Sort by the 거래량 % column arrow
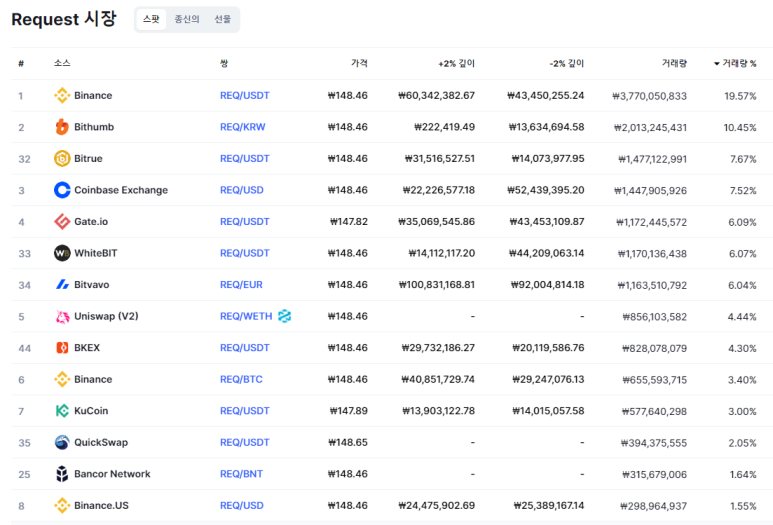773x525 pixels. click(x=717, y=64)
